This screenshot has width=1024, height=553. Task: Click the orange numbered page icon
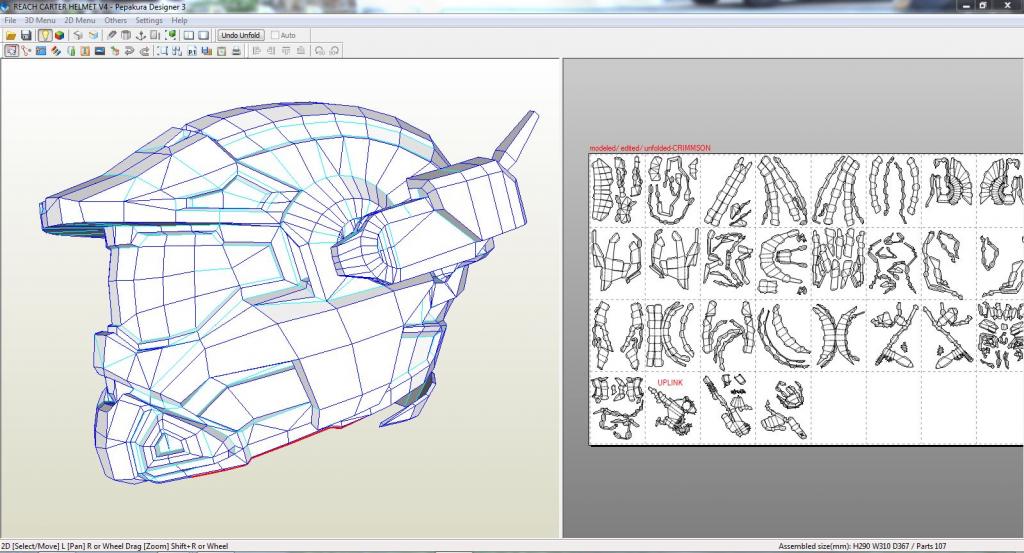pos(85,50)
